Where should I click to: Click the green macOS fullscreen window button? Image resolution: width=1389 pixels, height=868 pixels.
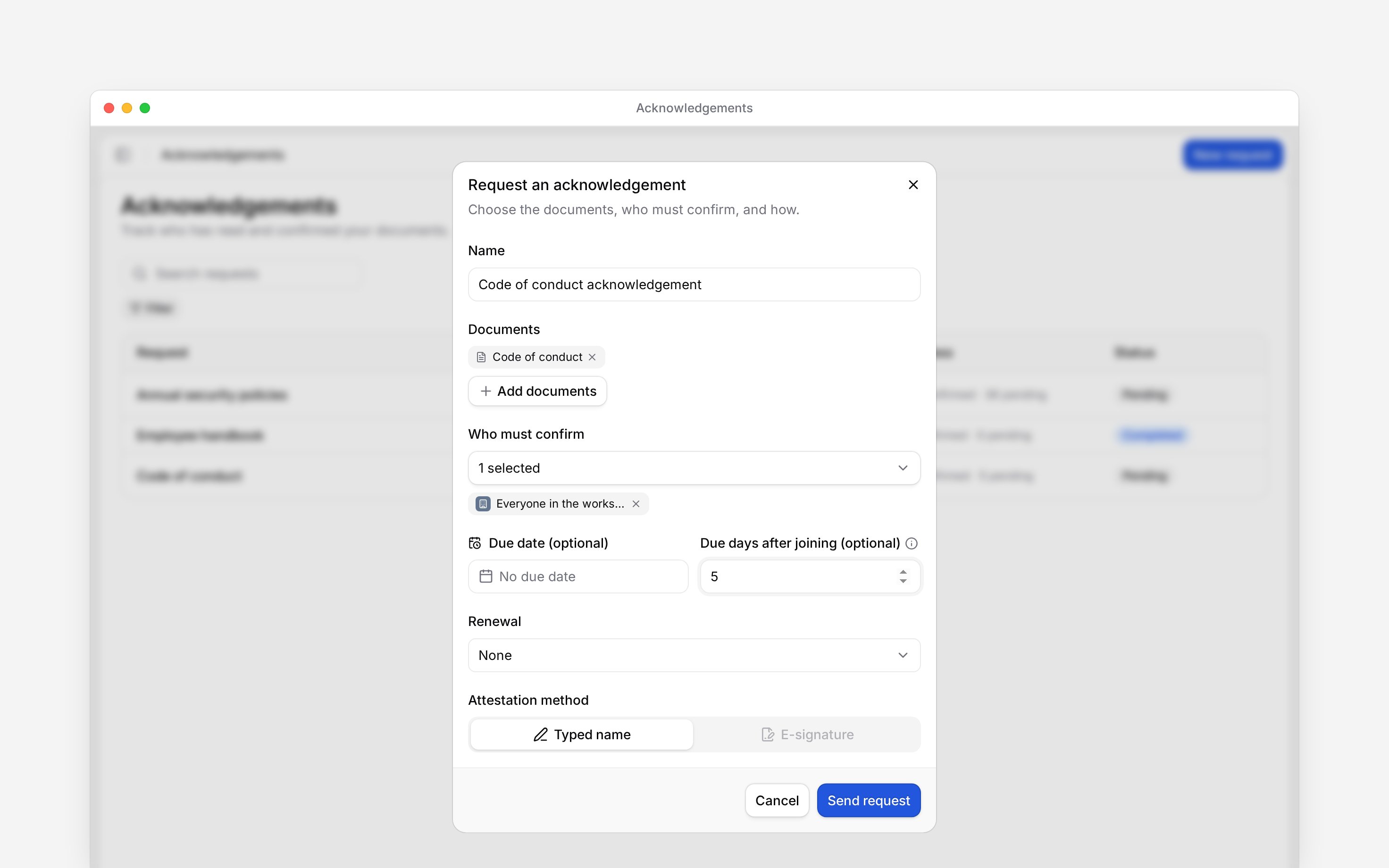click(x=145, y=108)
